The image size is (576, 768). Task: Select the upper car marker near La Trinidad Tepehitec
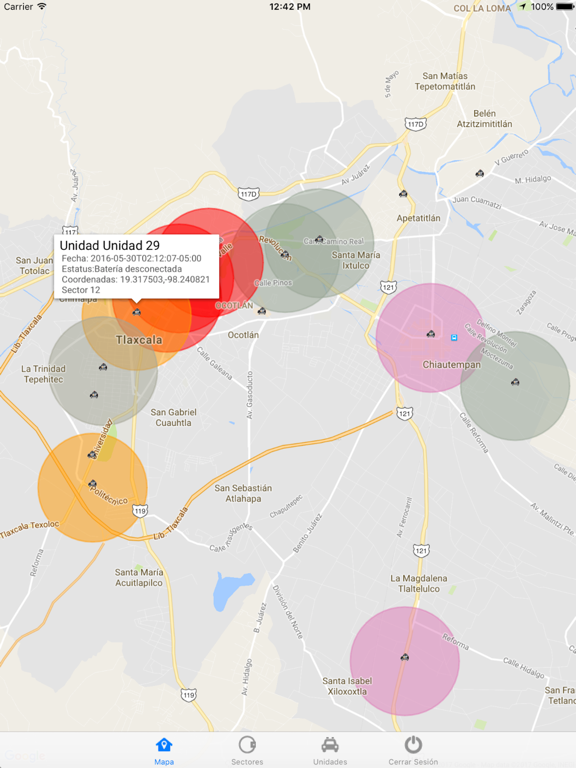pos(103,367)
